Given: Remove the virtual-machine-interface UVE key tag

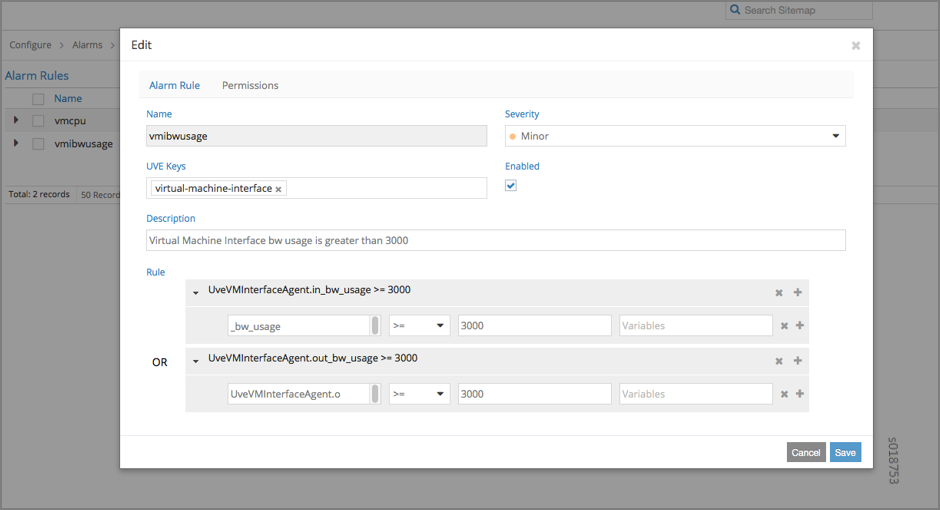Looking at the screenshot, I should pos(279,189).
